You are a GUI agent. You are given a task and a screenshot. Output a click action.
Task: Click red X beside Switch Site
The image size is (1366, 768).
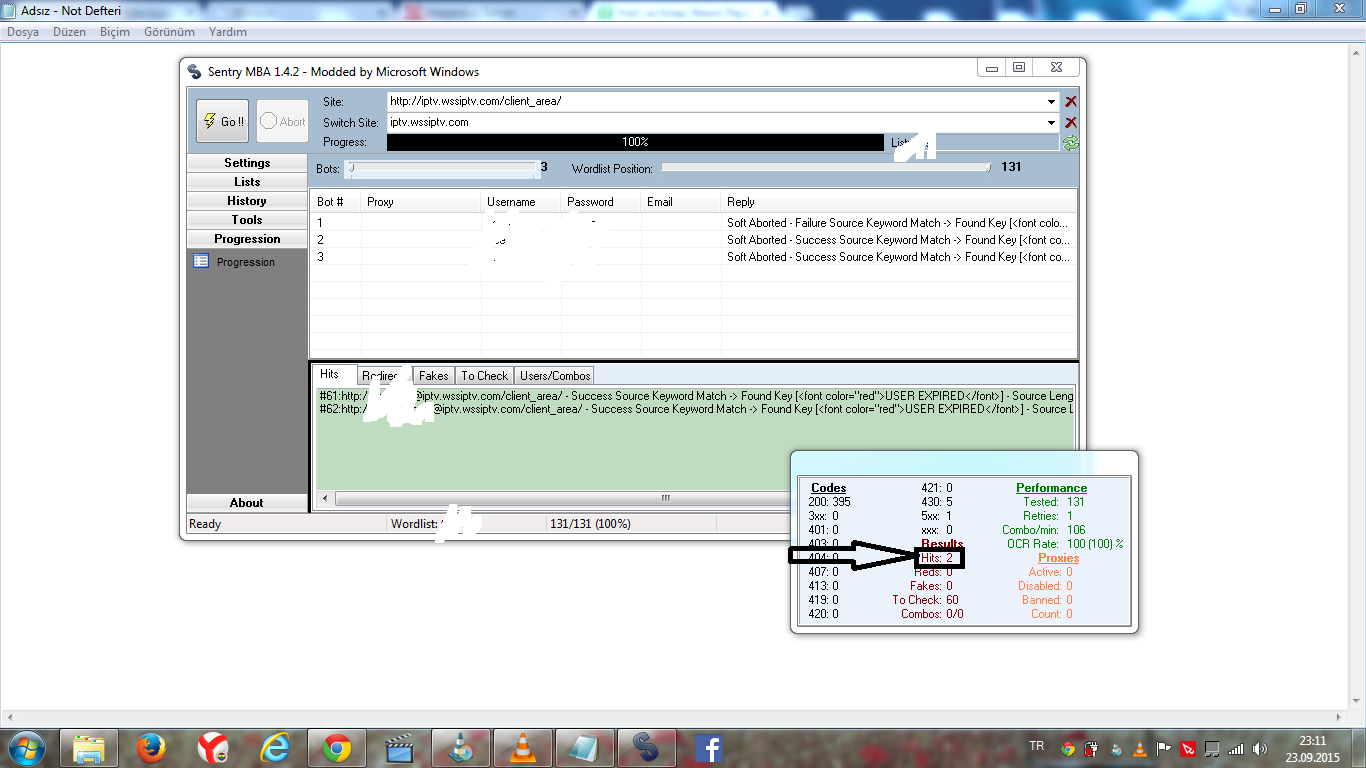point(1071,122)
